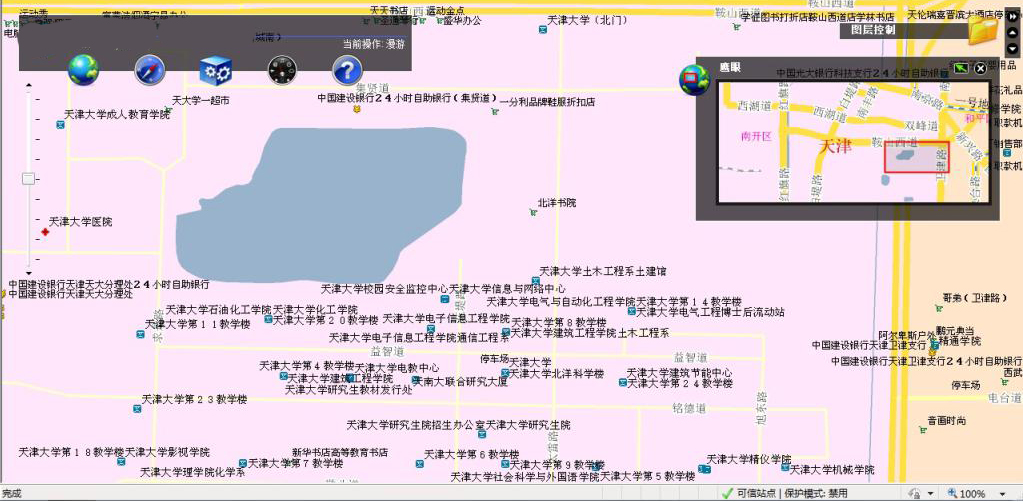The height and width of the screenshot is (502, 1023).
Task: Click the zoom slider bottom arrow
Action: coord(29,272)
